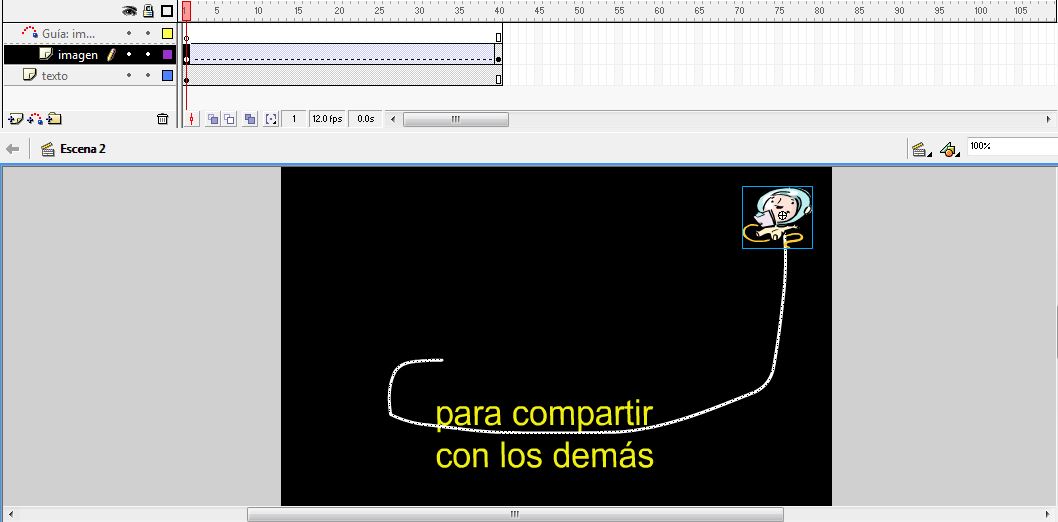Click the Escena 2 scene label

(82, 149)
